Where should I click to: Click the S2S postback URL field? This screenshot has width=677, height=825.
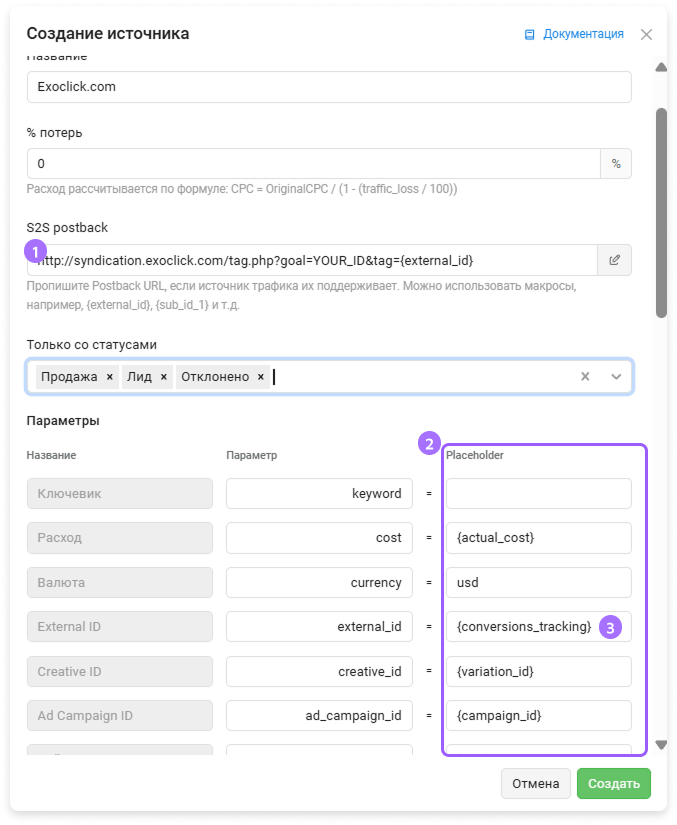[x=313, y=260]
